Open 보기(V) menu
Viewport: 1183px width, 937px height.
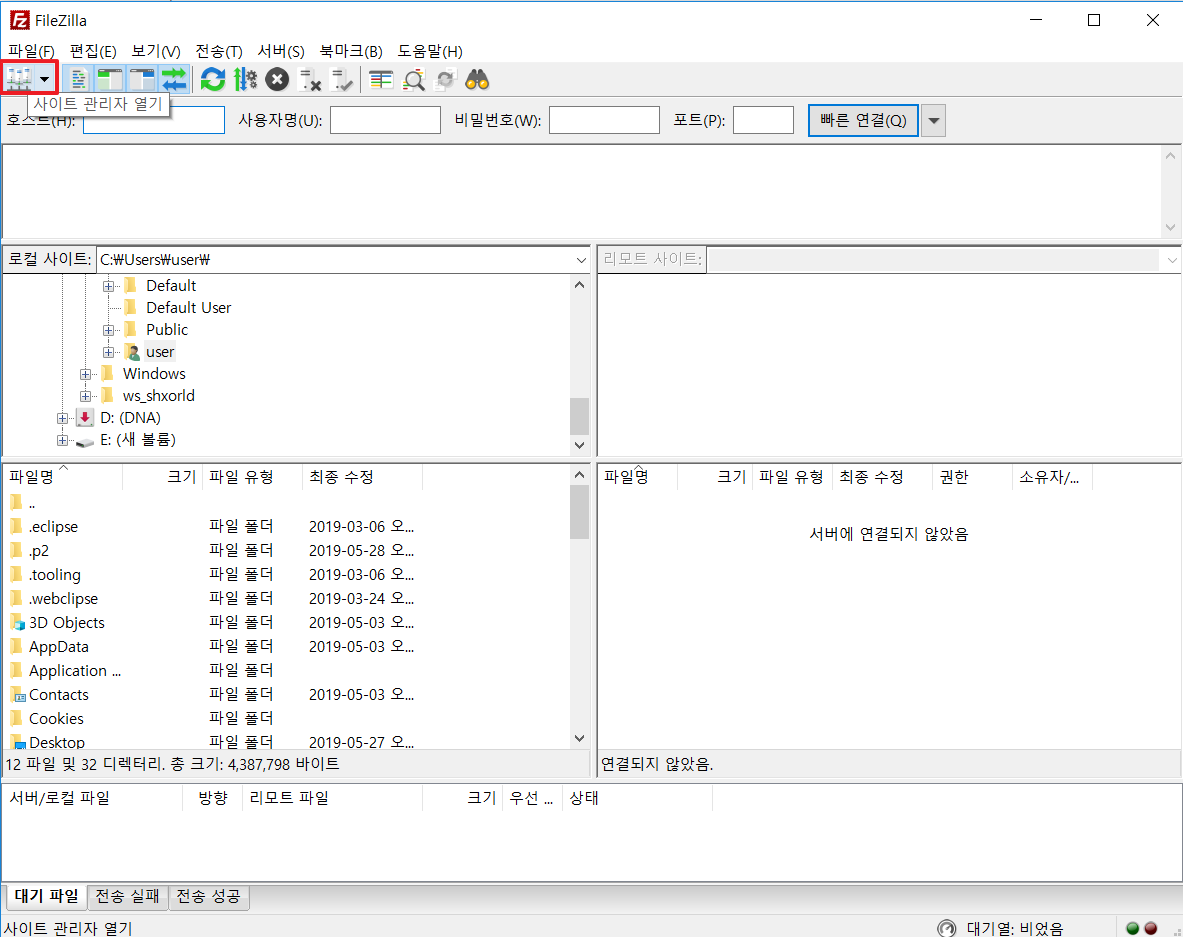(155, 51)
